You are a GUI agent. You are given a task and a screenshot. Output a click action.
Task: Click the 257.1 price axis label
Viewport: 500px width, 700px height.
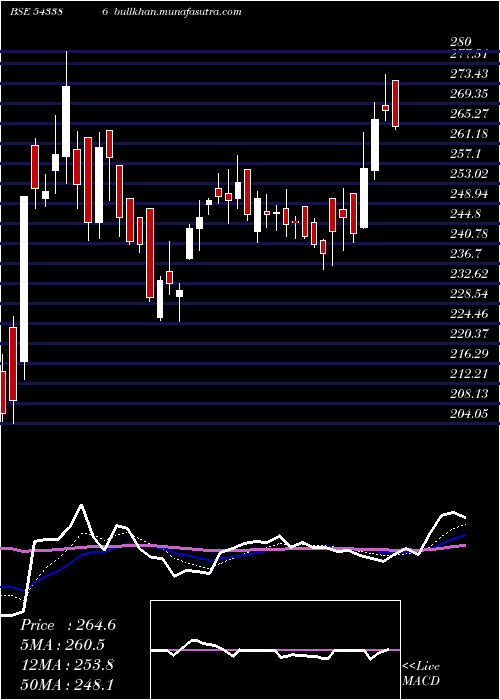coord(466,154)
